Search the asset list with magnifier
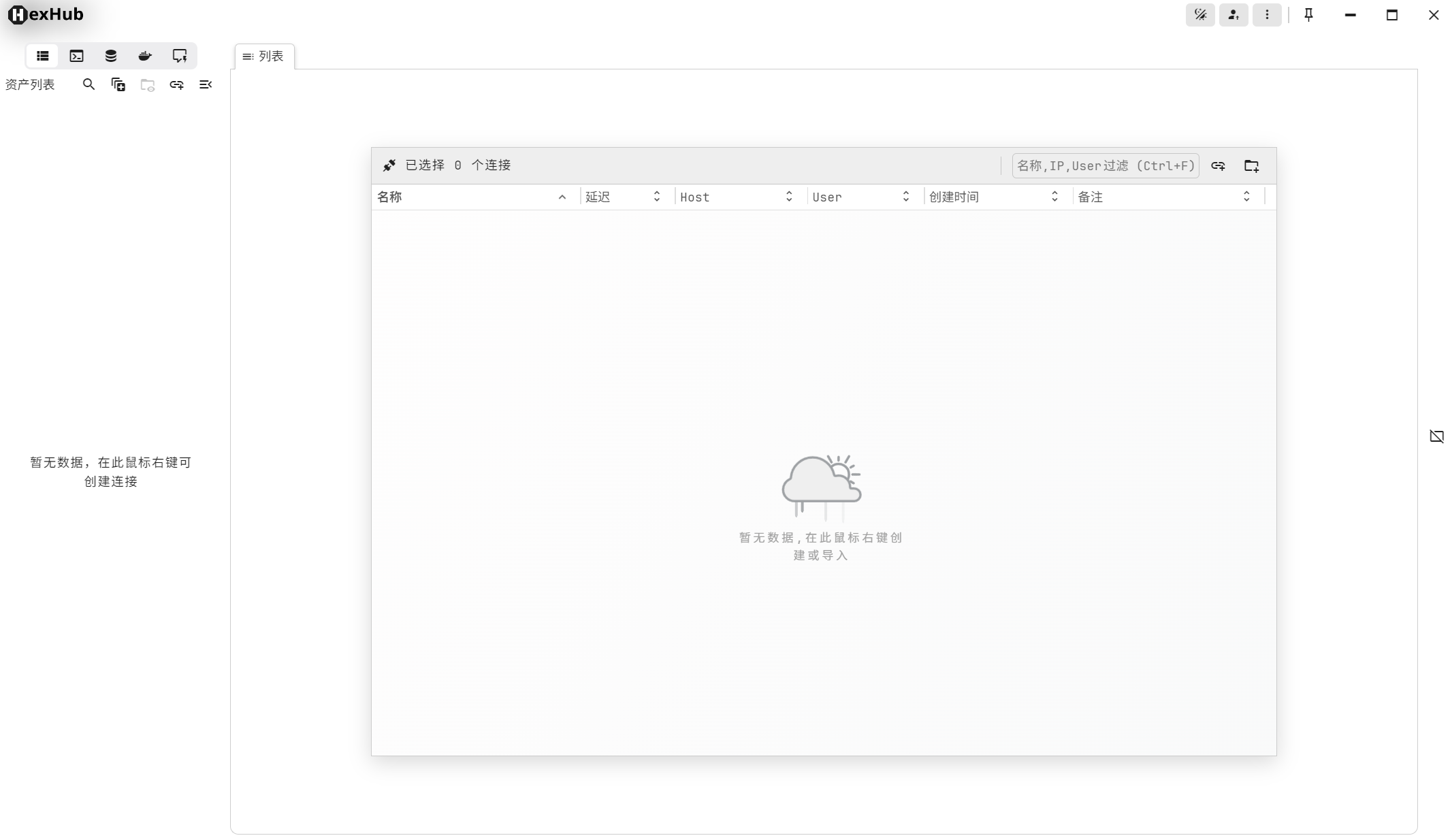 pyautogui.click(x=88, y=84)
